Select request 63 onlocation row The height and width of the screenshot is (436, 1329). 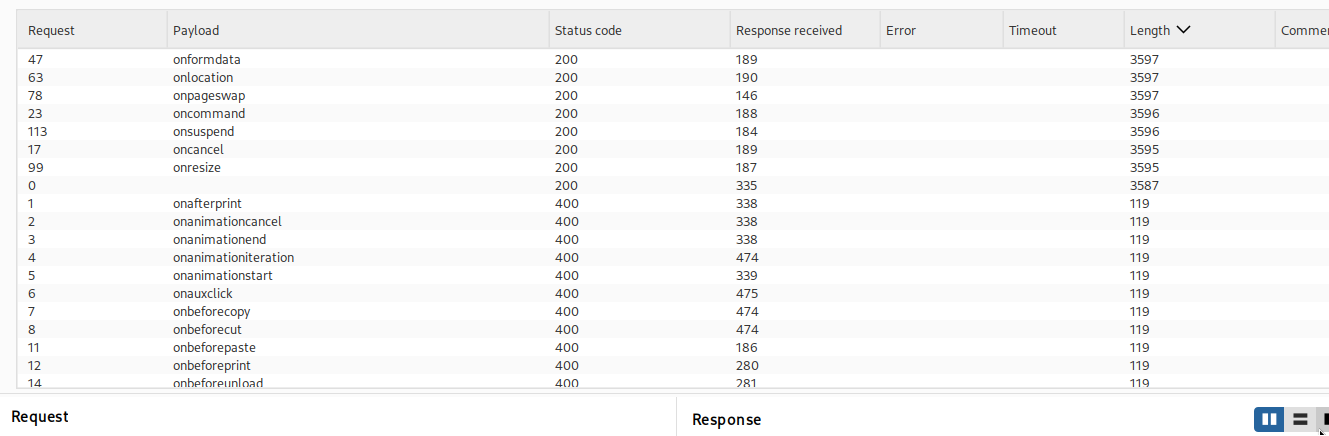point(673,77)
